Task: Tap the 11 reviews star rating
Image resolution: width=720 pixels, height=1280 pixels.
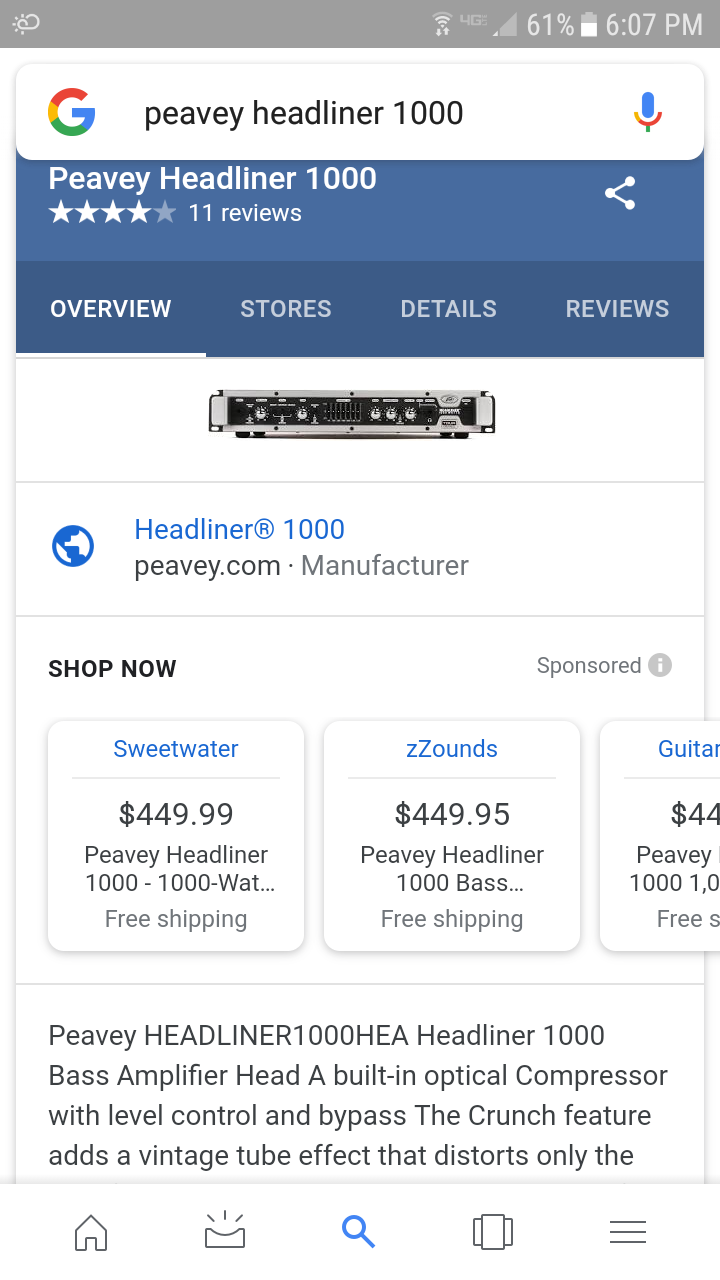Action: (x=175, y=213)
